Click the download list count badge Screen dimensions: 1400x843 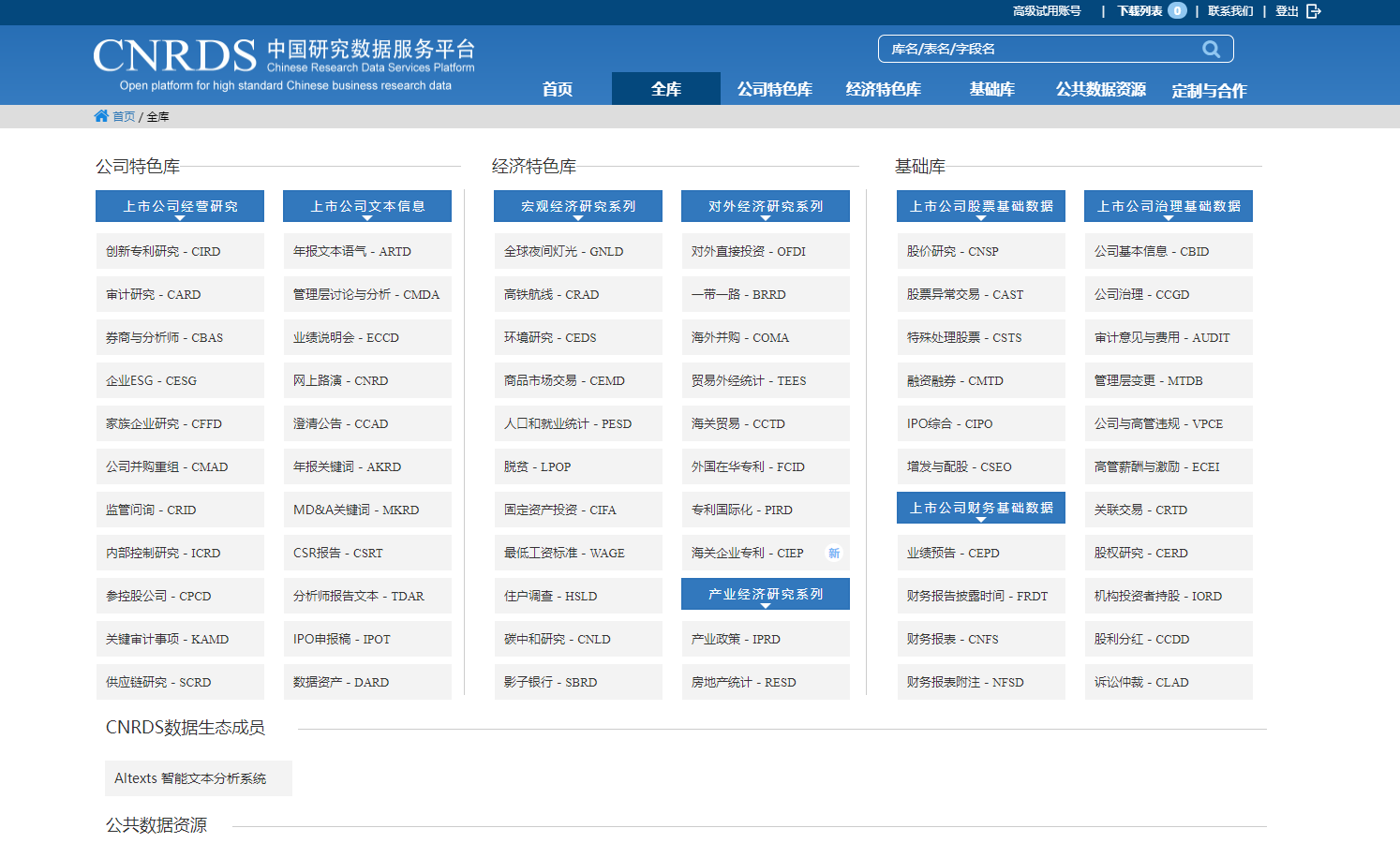pos(1177,11)
